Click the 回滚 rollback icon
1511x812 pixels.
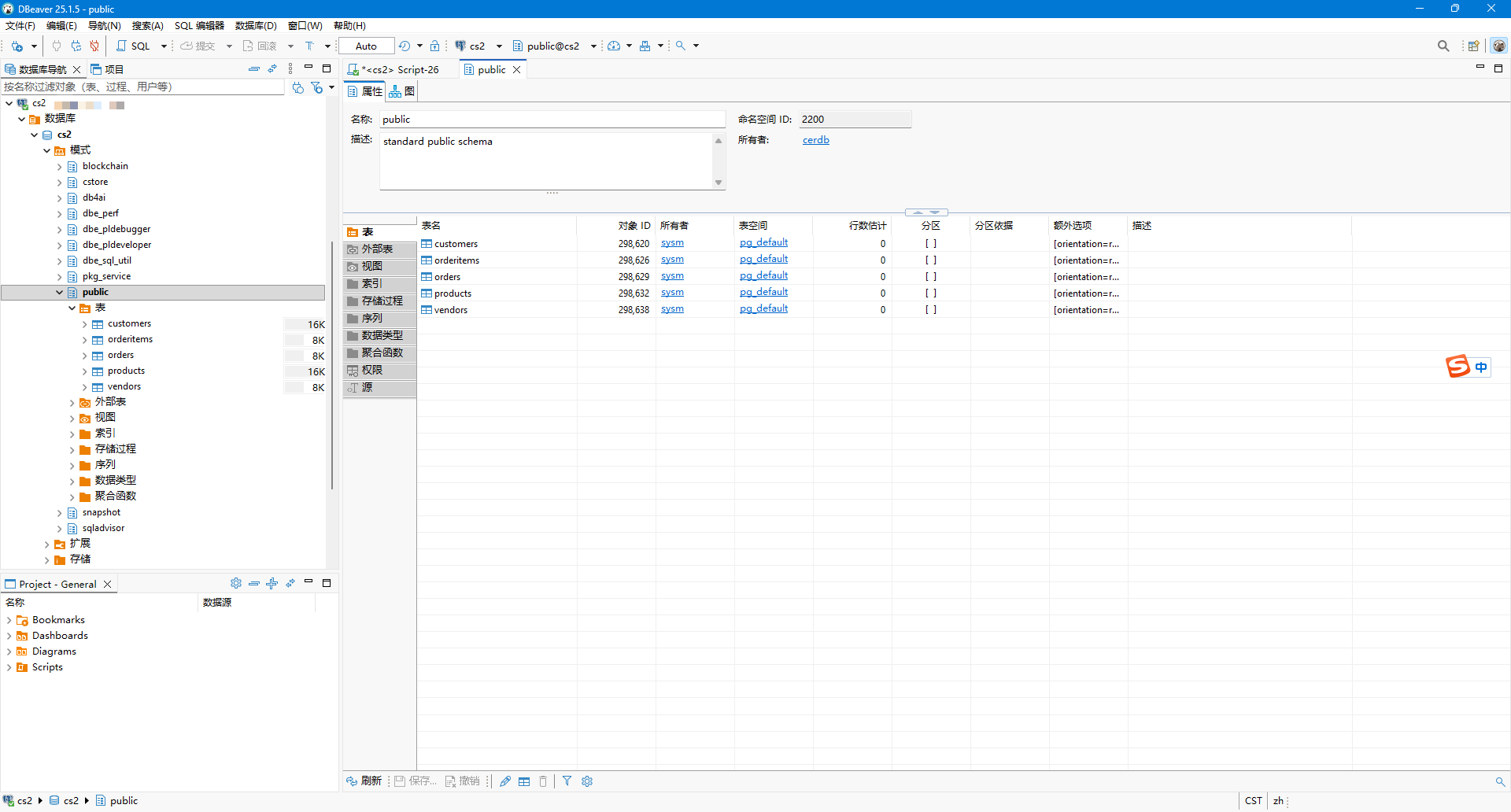point(262,46)
